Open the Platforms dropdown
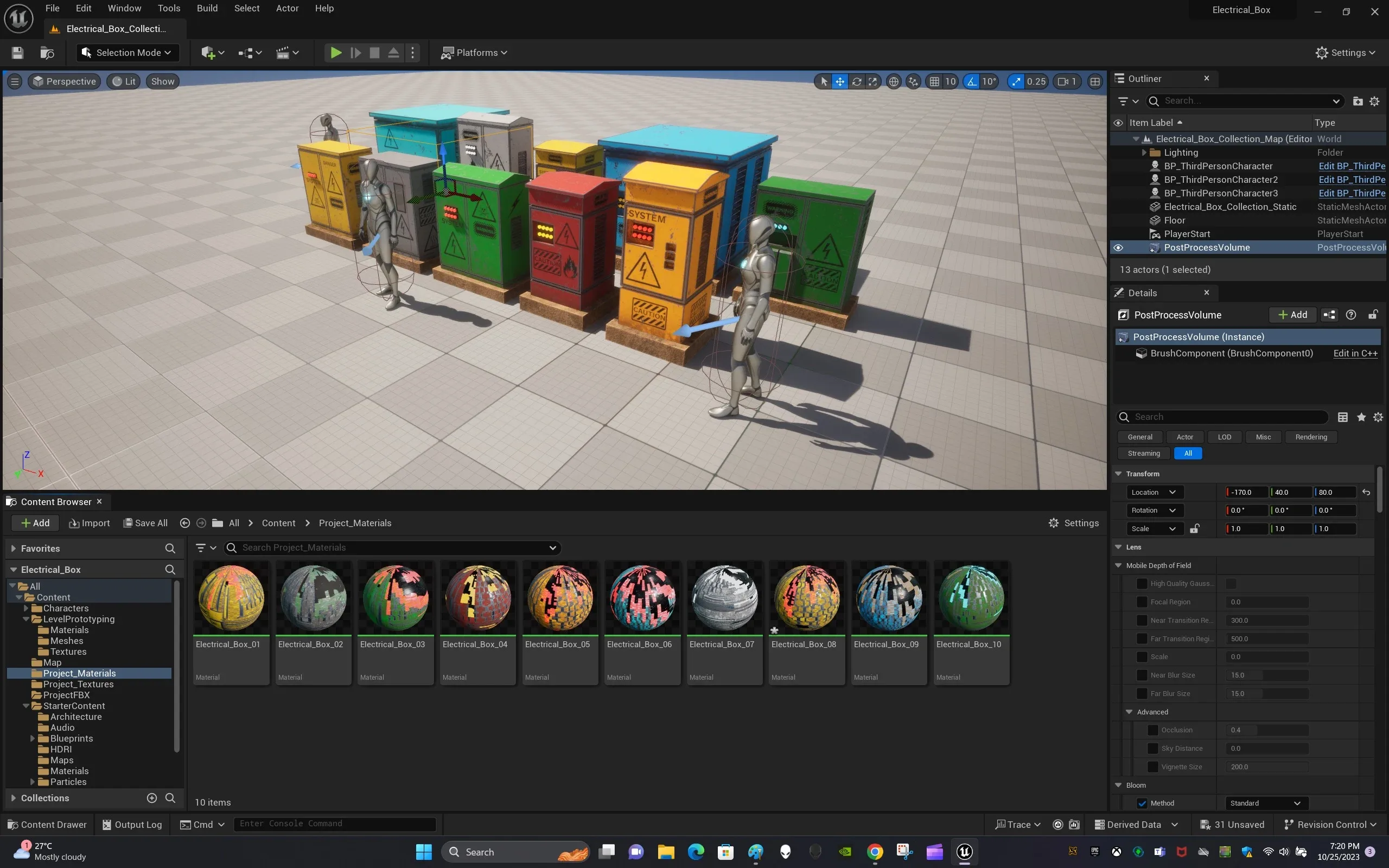The width and height of the screenshot is (1389, 868). click(474, 53)
